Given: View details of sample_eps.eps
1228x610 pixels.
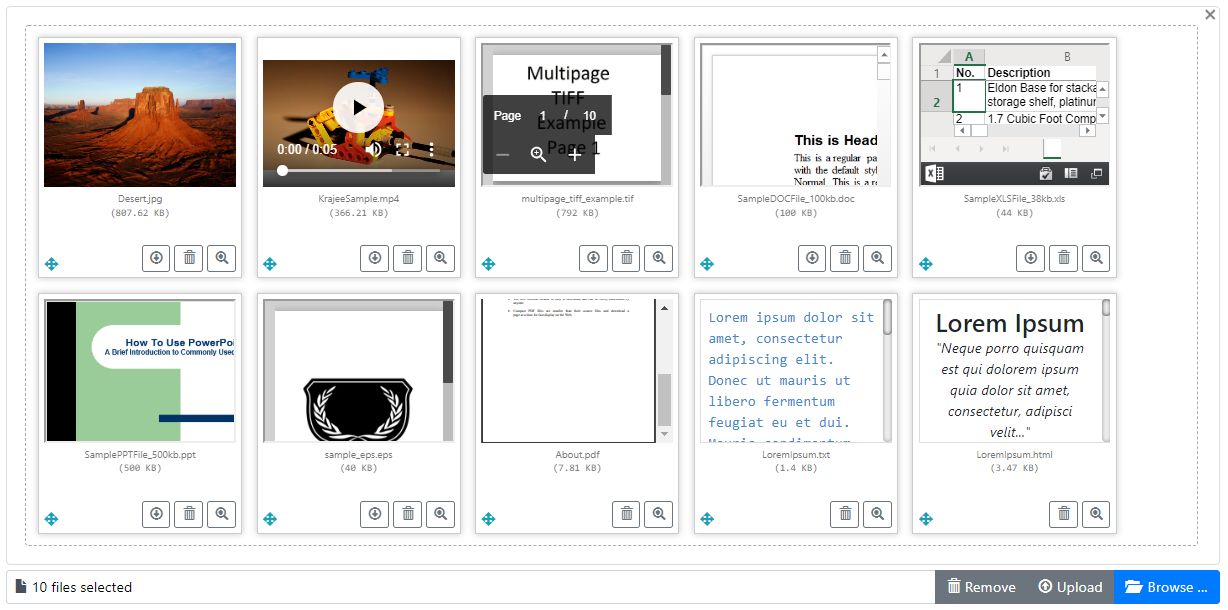Looking at the screenshot, I should tap(439, 514).
